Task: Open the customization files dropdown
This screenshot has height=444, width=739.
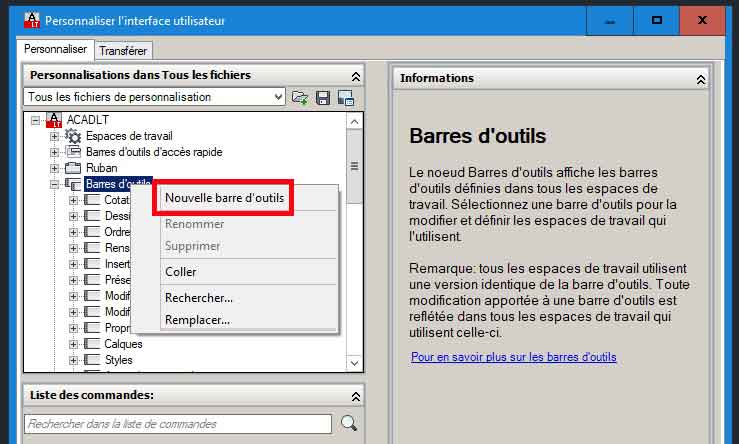Action: [278, 97]
